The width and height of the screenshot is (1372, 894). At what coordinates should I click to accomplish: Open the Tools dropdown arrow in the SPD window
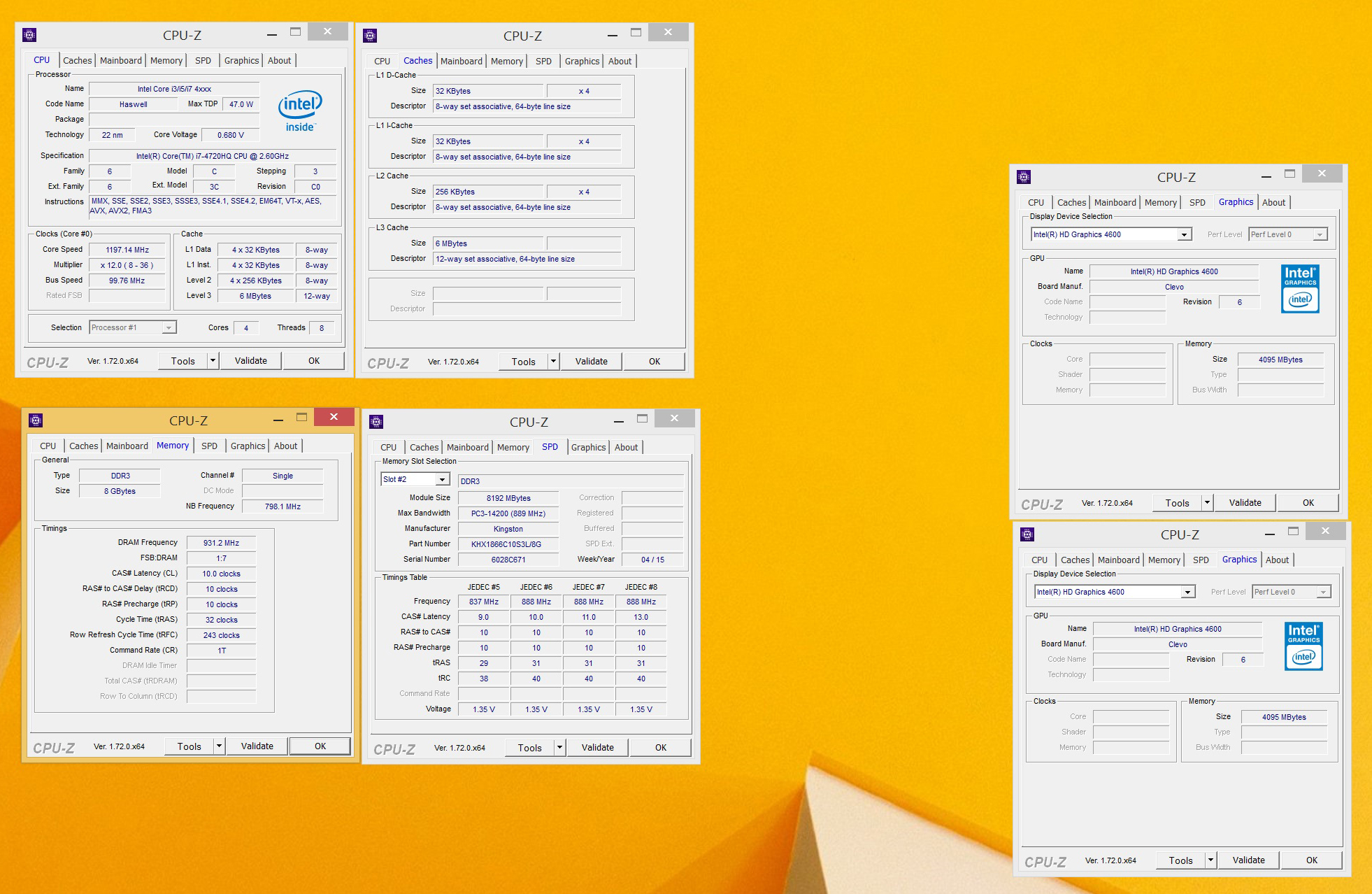click(x=559, y=748)
